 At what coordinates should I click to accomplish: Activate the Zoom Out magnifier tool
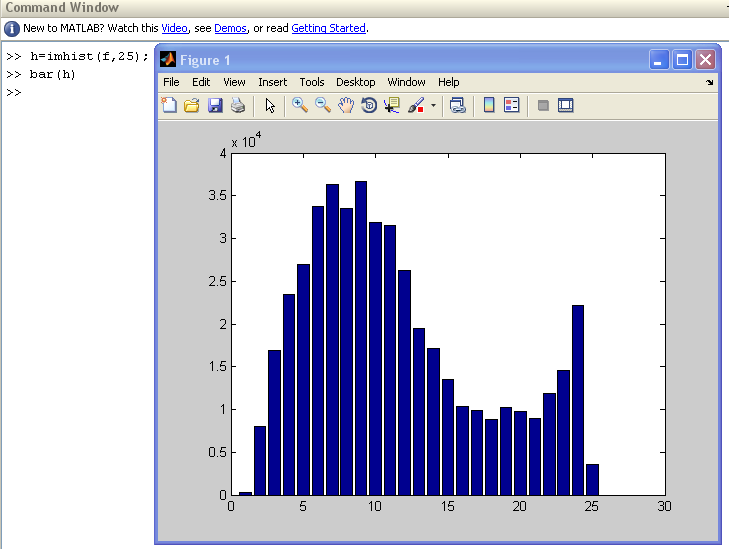coord(323,105)
